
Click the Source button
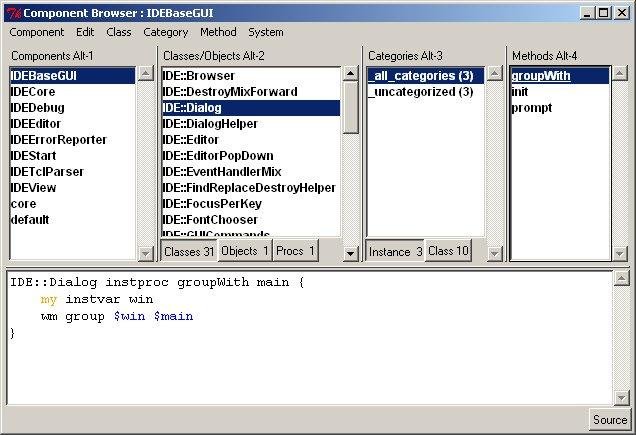[x=610, y=420]
